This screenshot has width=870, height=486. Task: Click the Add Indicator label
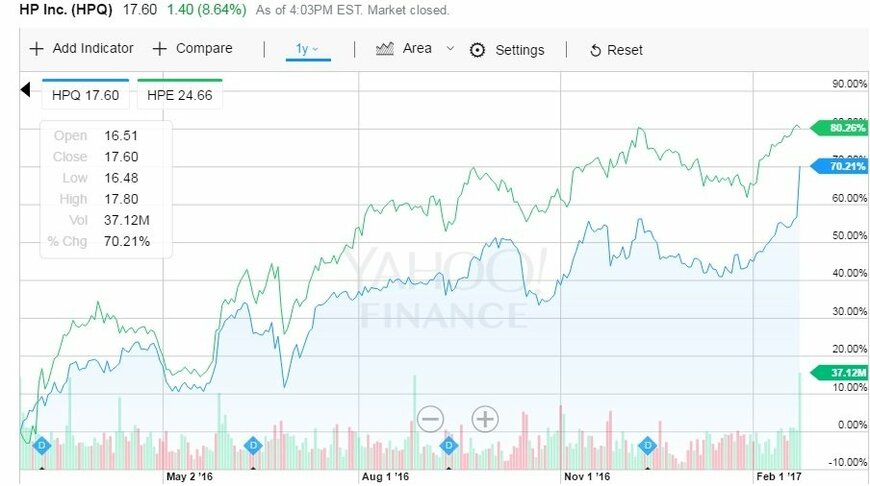(x=93, y=49)
